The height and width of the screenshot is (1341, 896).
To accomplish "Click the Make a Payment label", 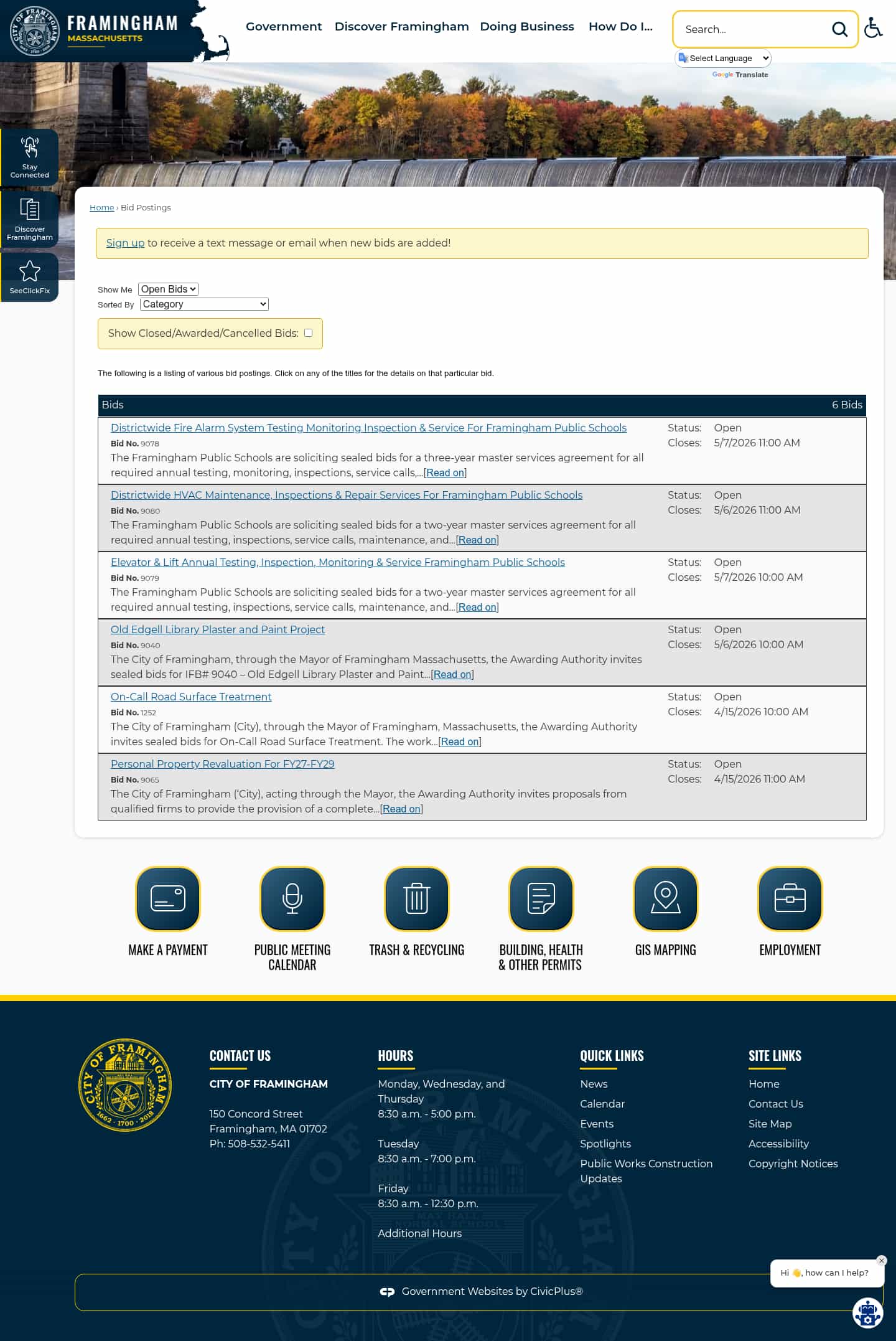I will [168, 950].
